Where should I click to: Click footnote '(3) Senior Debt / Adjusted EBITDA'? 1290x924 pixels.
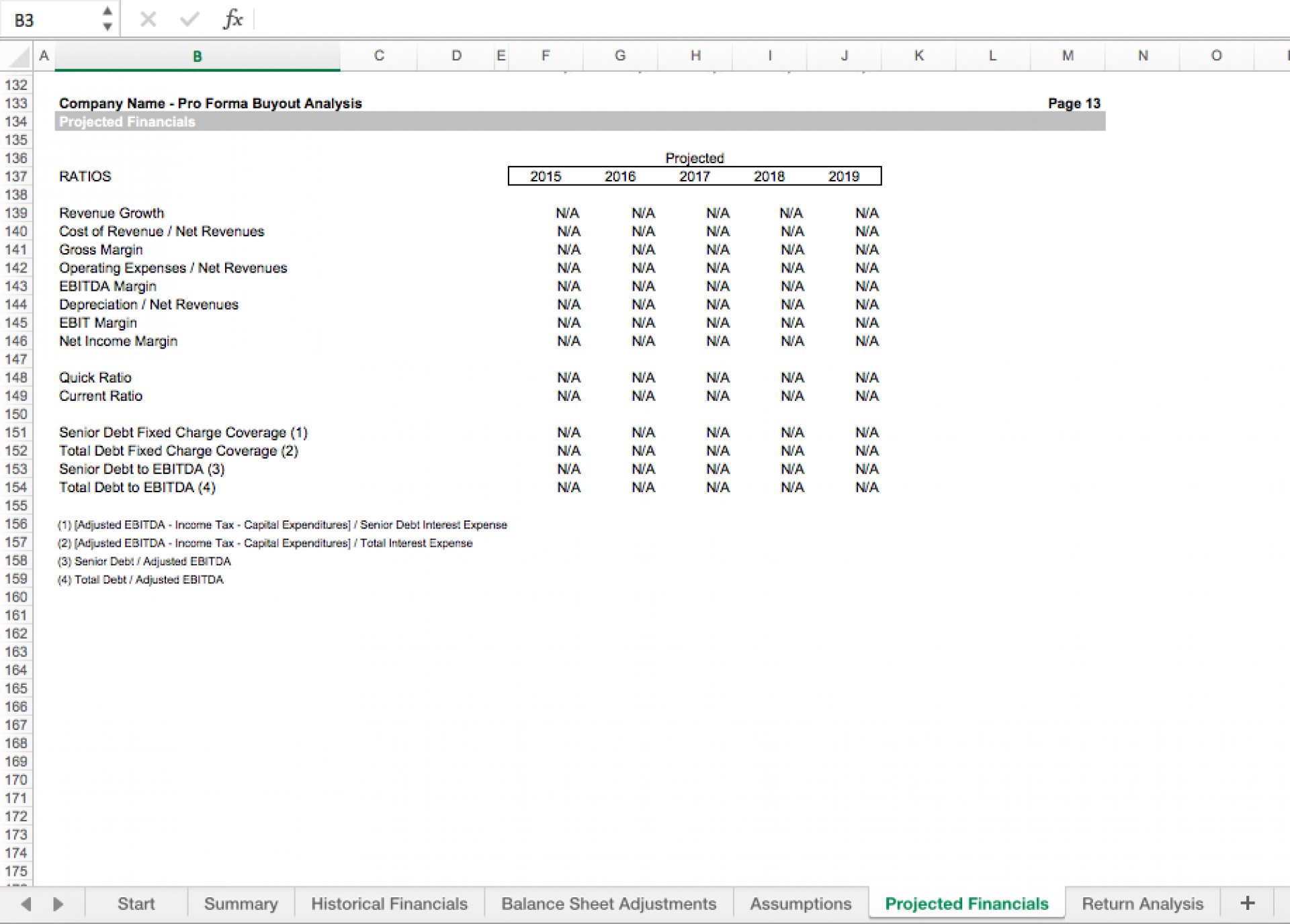click(x=144, y=561)
